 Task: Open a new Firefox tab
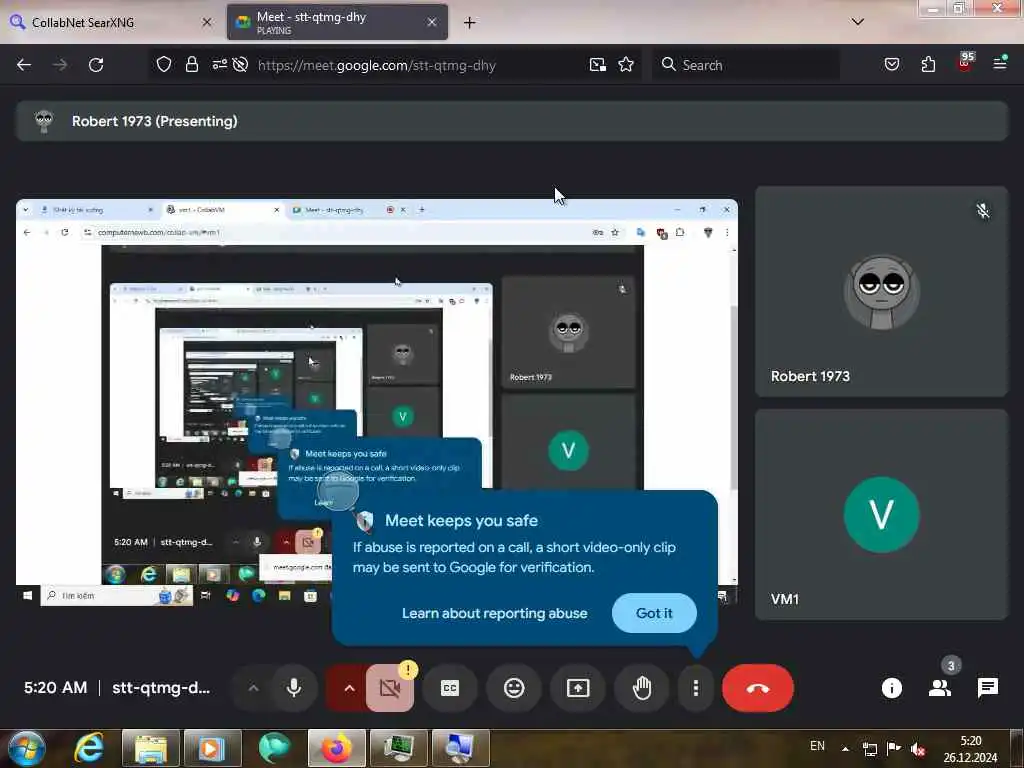pos(470,23)
